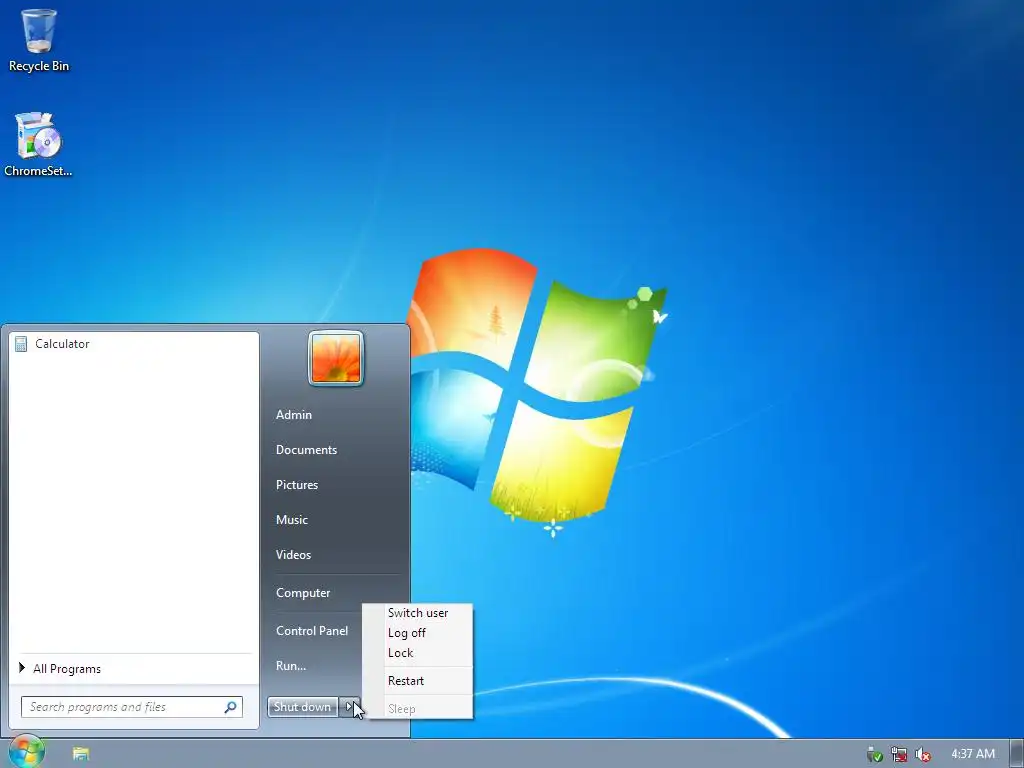
Task: Select the ChromeSetup installer desktop icon
Action: click(x=38, y=144)
